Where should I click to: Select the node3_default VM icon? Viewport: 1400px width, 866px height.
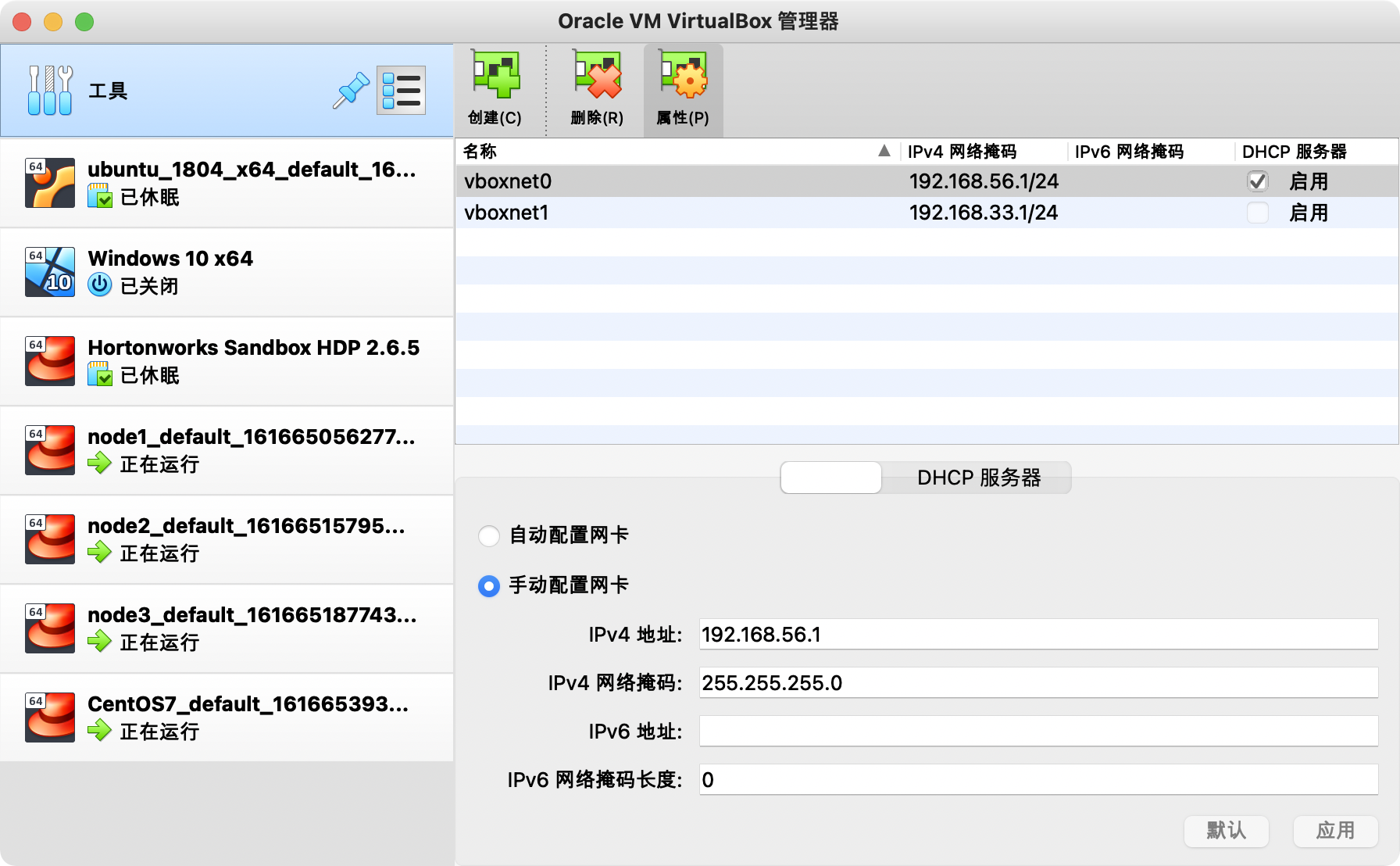(x=50, y=628)
